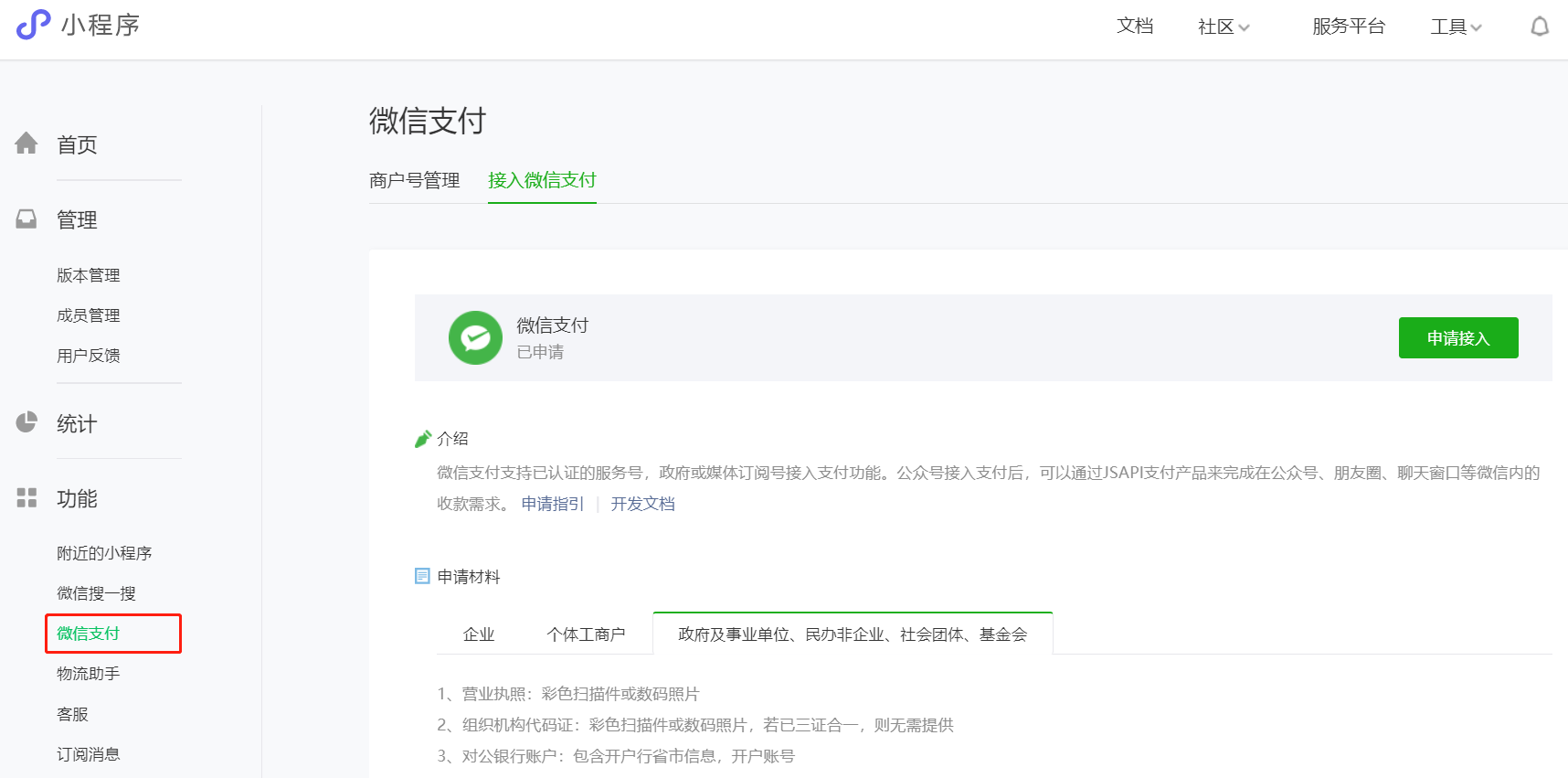Open 版本管理 in the sidebar
This screenshot has width=1568, height=778.
[x=89, y=275]
